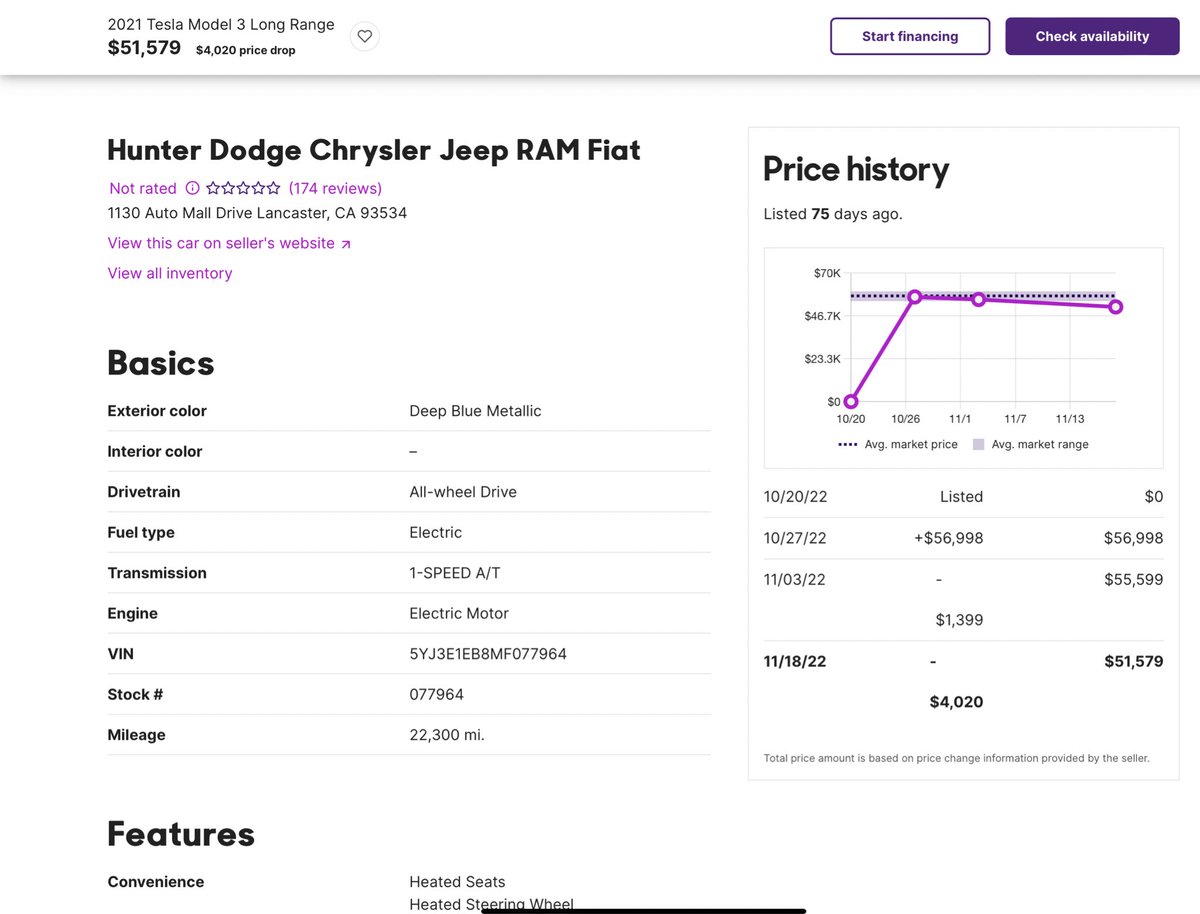Click the Heated Seats feature

457,882
